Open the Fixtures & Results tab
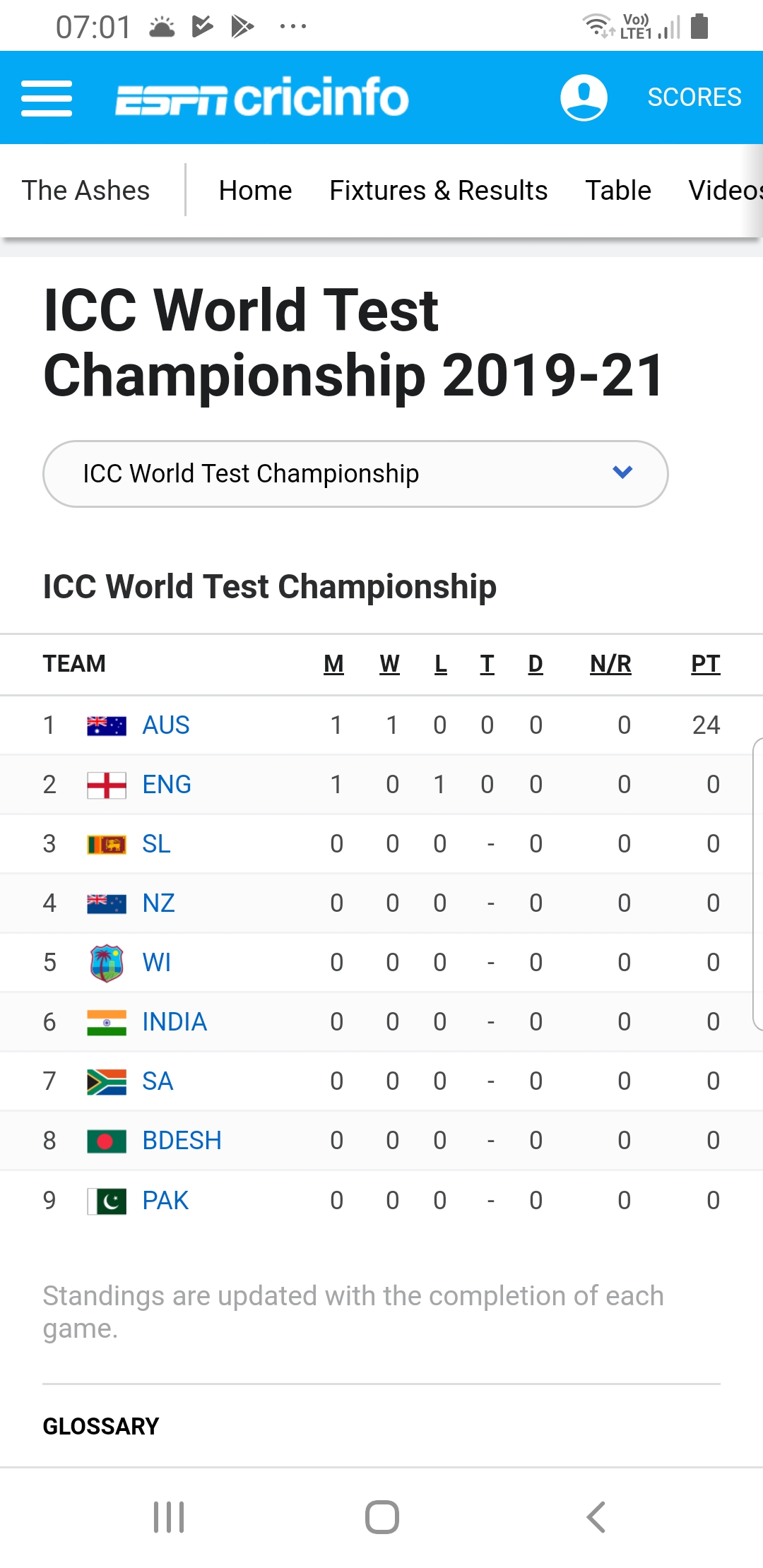Image resolution: width=763 pixels, height=1568 pixels. [438, 191]
